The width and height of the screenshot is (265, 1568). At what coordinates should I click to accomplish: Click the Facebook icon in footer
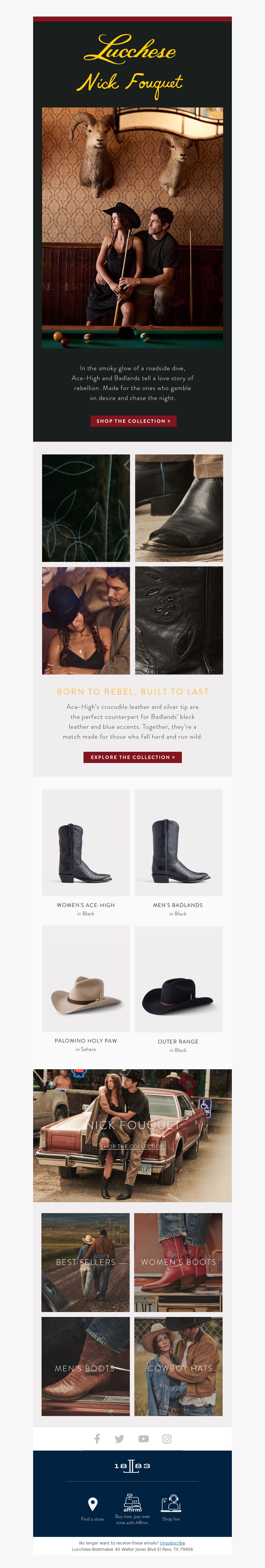97,1438
